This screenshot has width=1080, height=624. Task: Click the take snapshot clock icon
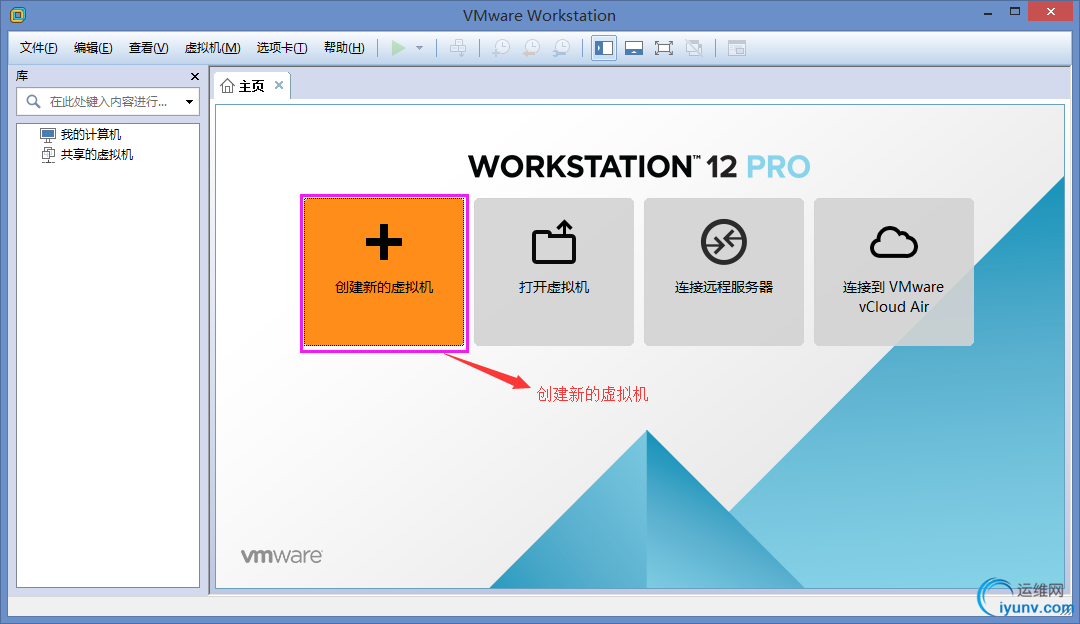coord(501,48)
